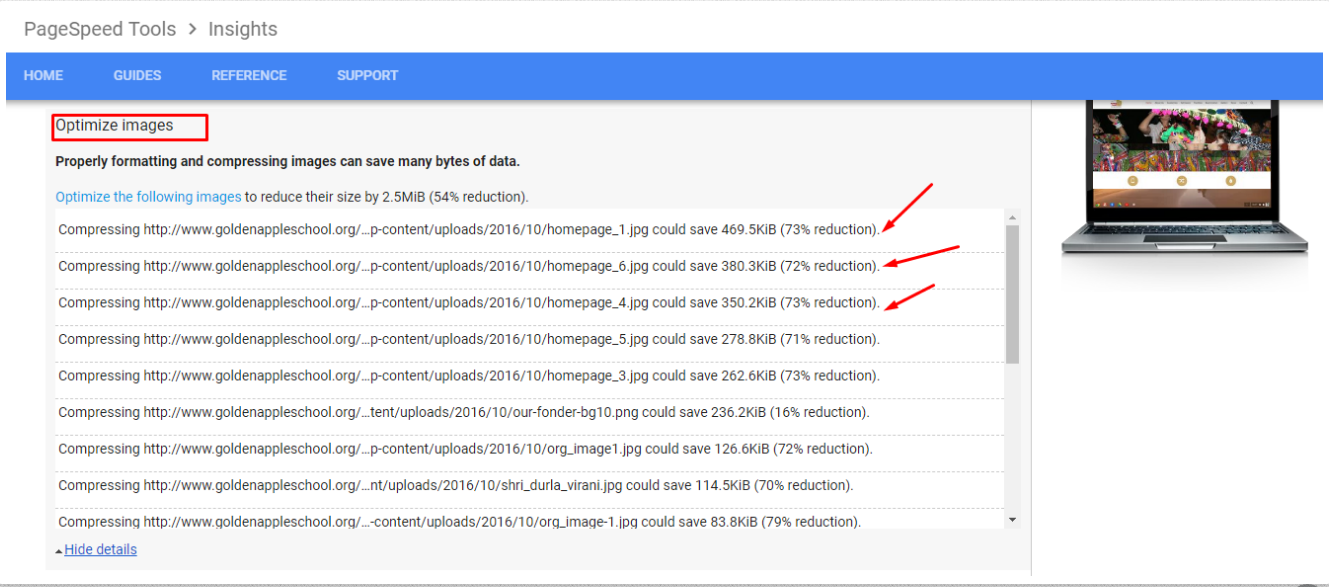Click the image list scrollbar down arrow

click(1012, 519)
